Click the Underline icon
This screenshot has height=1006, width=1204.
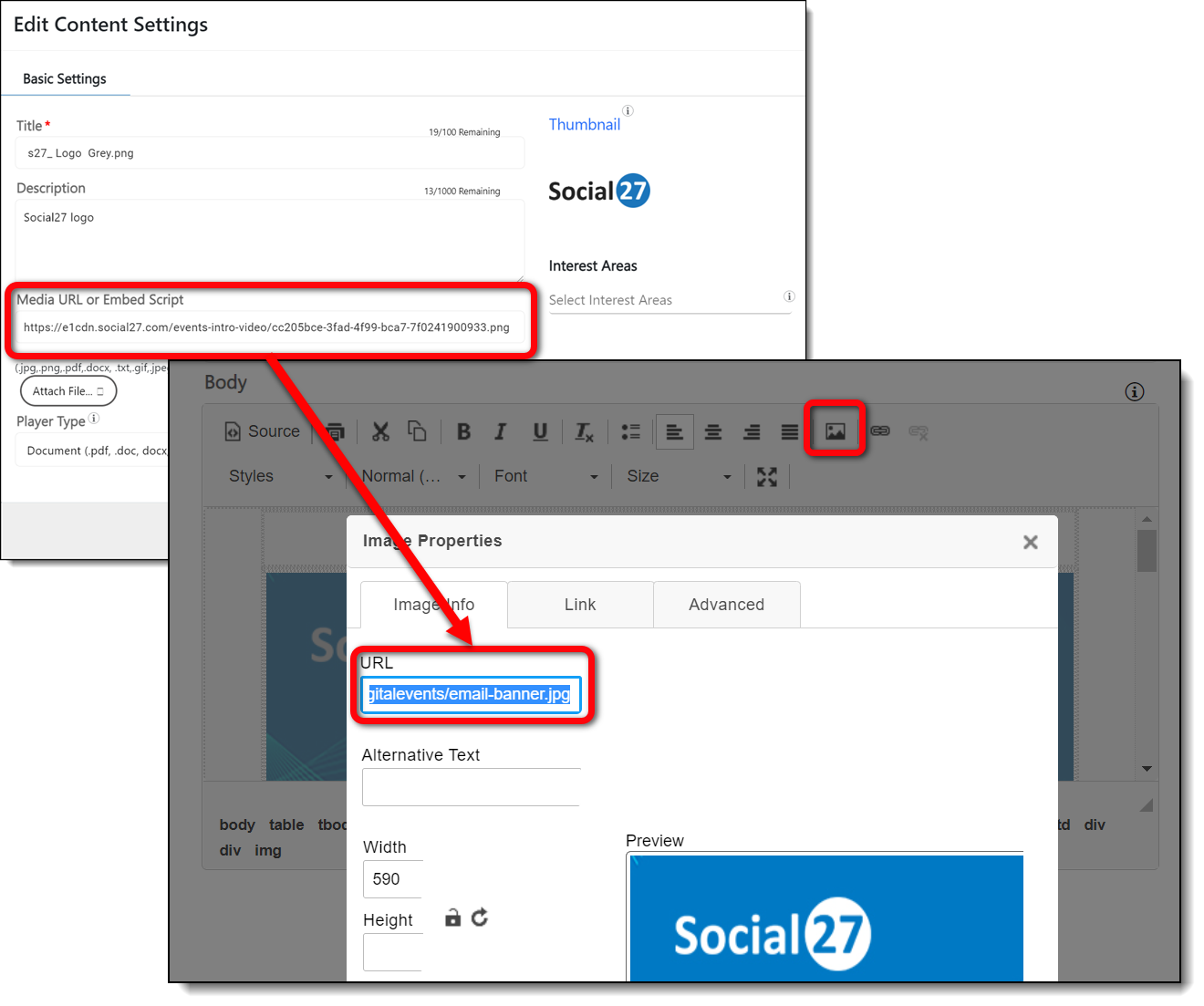[x=540, y=431]
